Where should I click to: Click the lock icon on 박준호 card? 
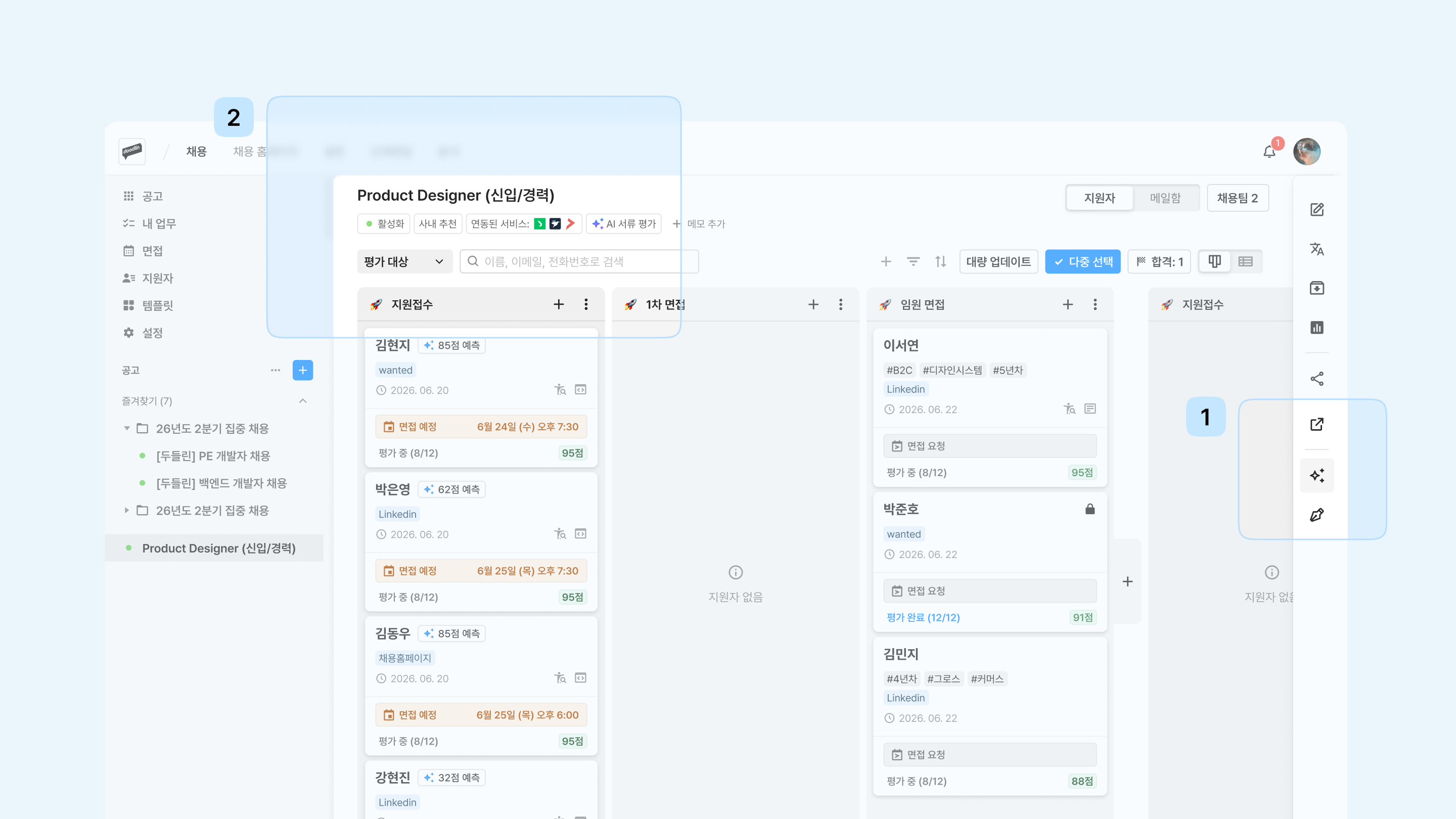(1090, 509)
